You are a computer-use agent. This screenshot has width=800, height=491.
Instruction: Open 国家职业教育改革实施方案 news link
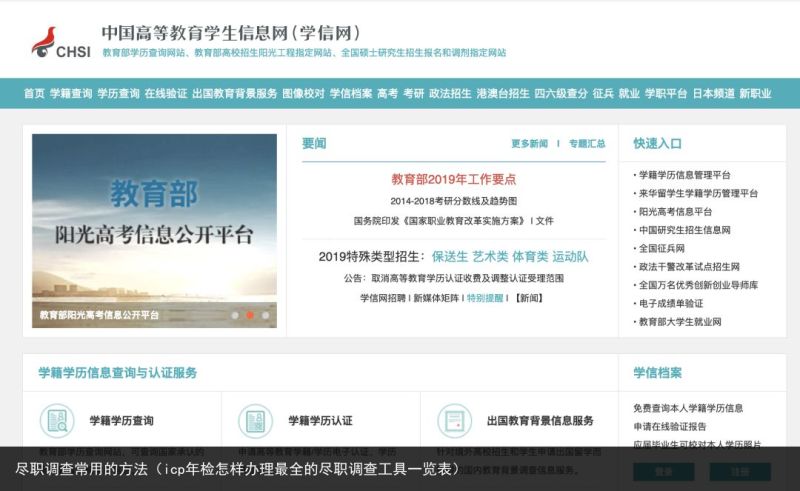point(439,221)
